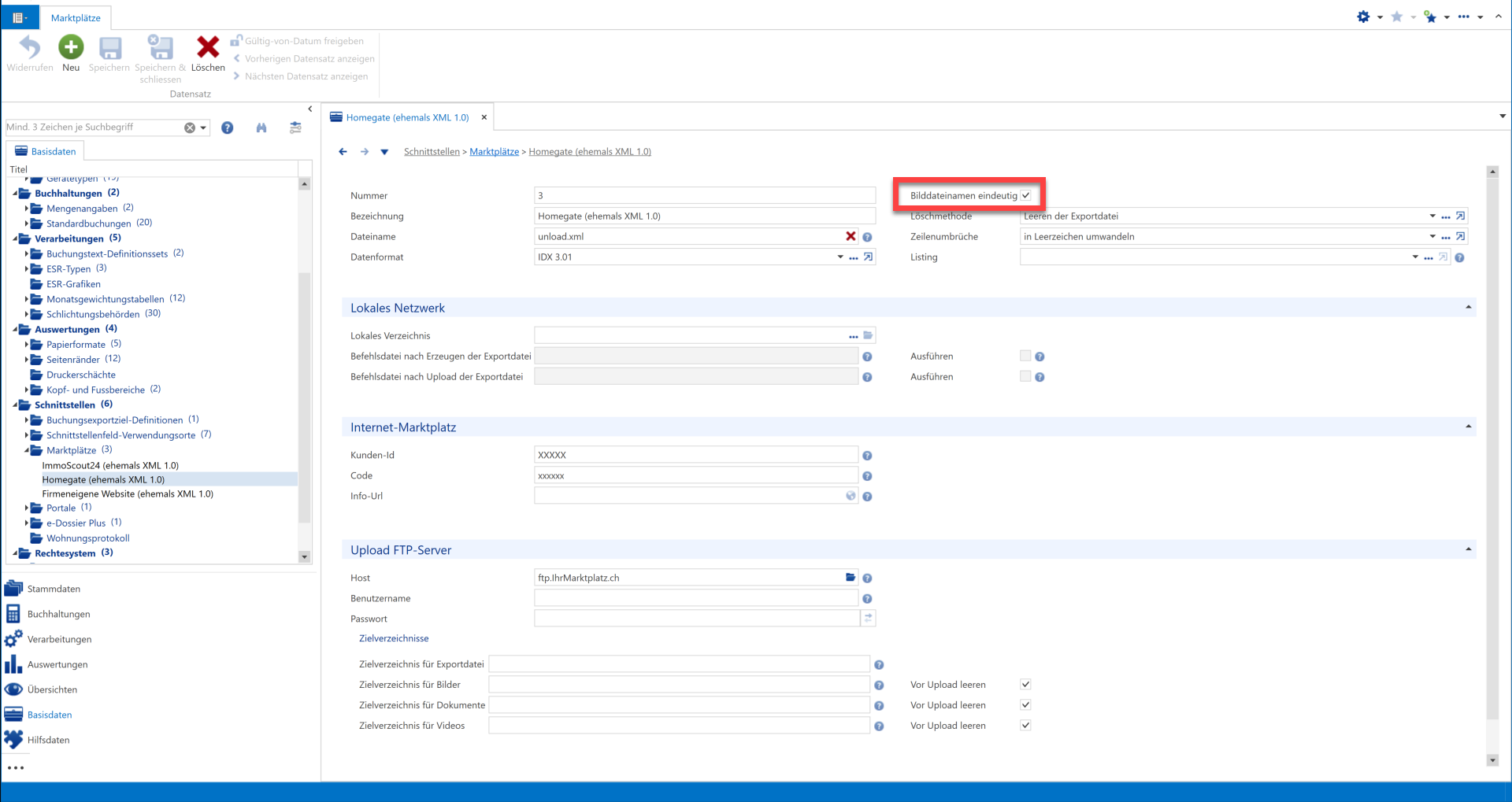The image size is (1512, 802).
Task: Open the Zeilenumbrüche dropdown arrow
Action: pos(1432,236)
